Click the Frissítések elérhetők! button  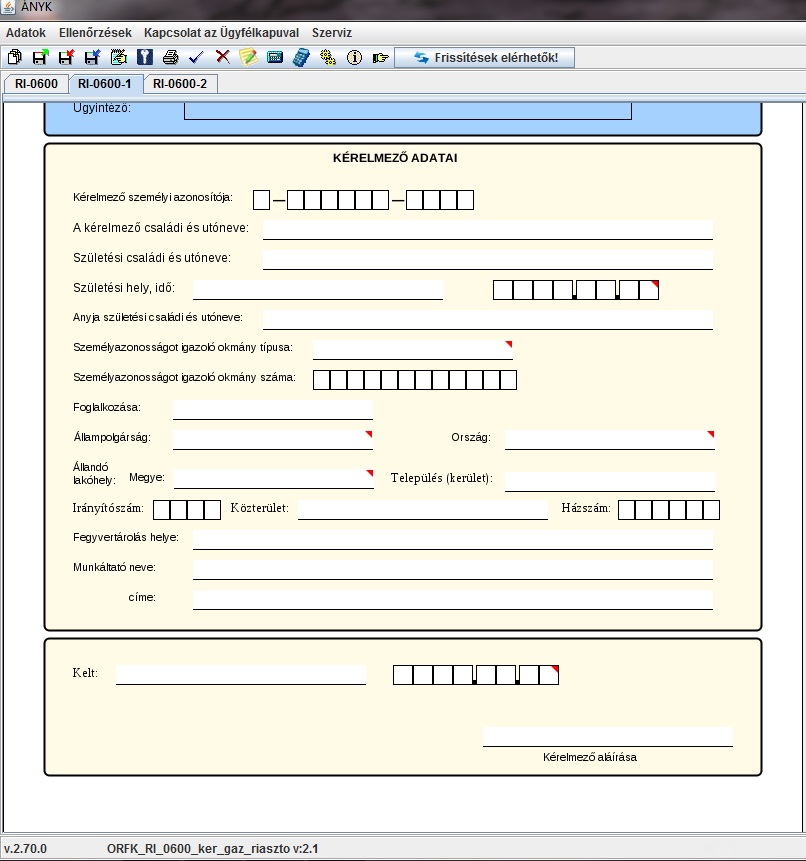pyautogui.click(x=493, y=58)
